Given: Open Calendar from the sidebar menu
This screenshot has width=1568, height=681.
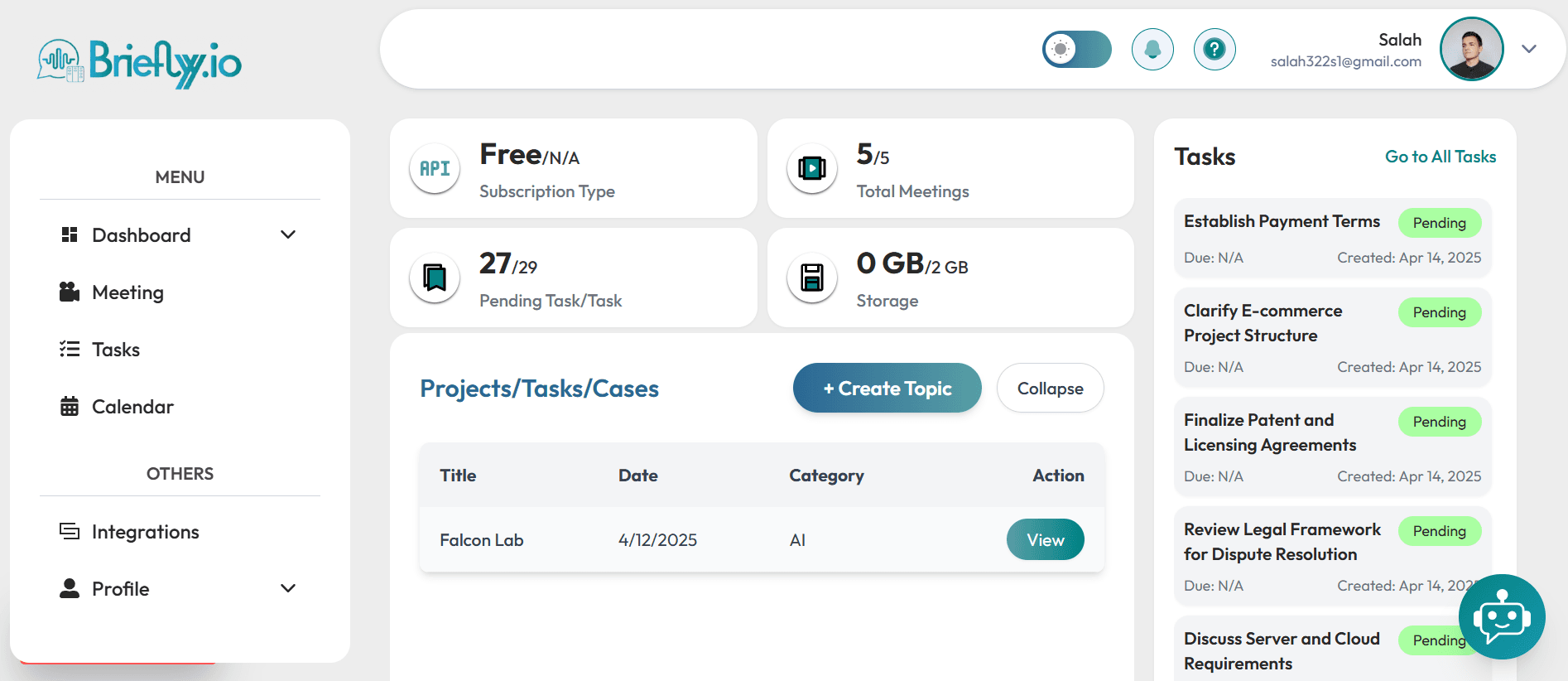Looking at the screenshot, I should (132, 407).
